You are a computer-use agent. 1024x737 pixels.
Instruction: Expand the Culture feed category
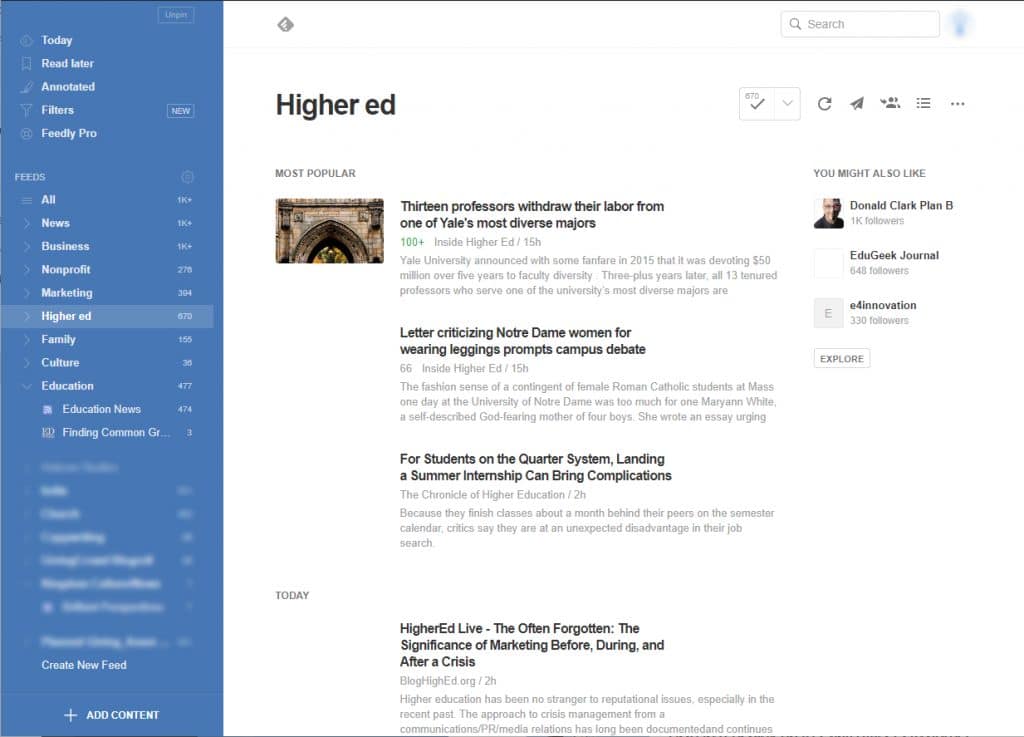26,363
